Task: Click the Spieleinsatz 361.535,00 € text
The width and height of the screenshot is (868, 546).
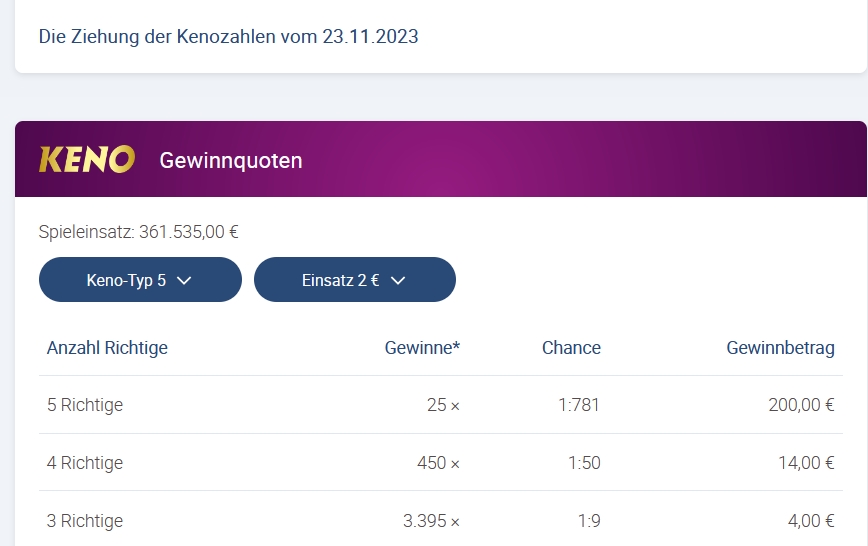Action: (x=138, y=231)
